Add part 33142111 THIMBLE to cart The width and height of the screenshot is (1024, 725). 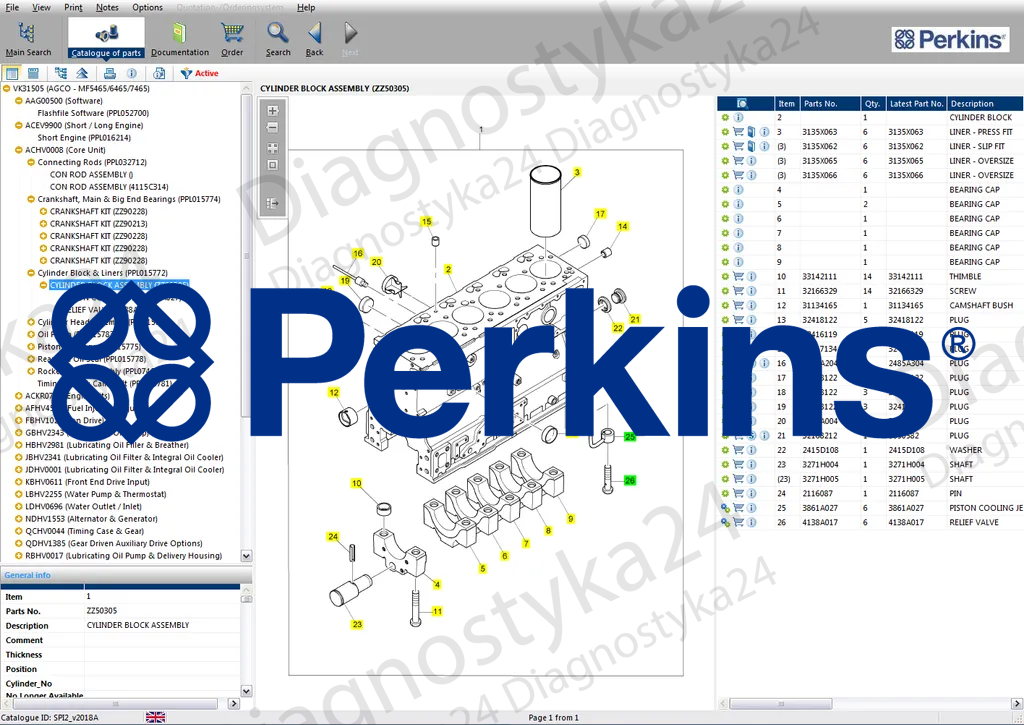(738, 276)
